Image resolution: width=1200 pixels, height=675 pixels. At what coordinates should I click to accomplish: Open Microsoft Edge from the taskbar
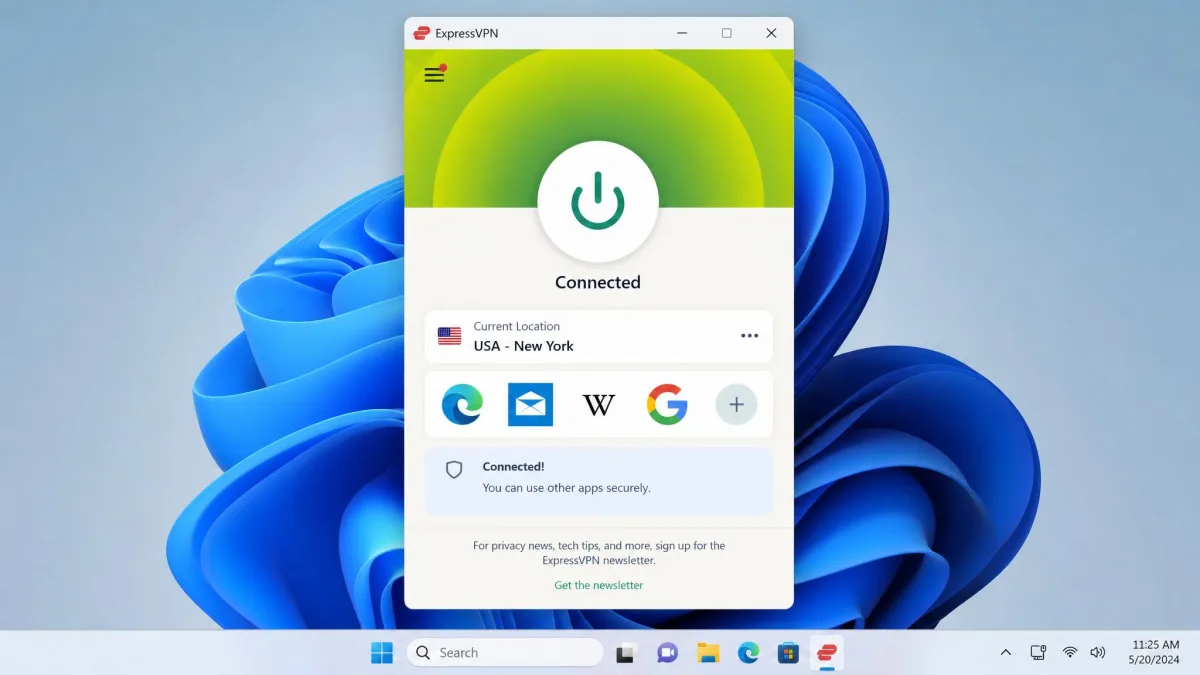748,653
